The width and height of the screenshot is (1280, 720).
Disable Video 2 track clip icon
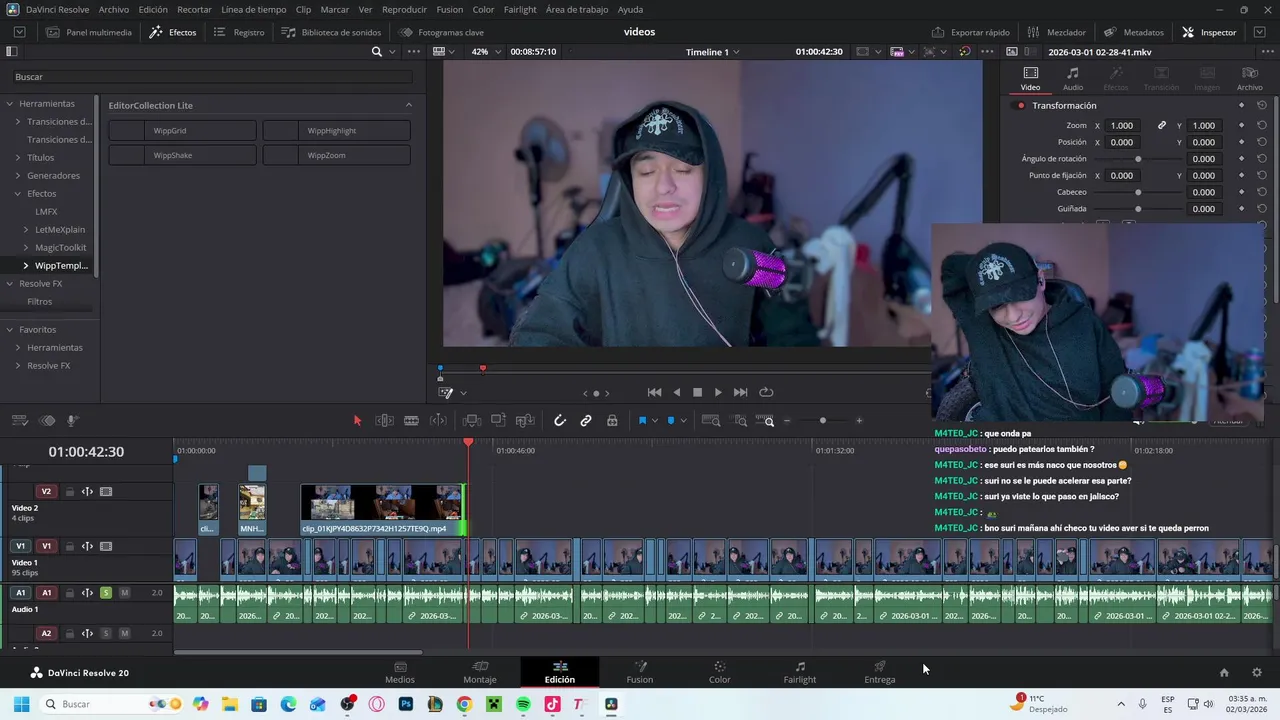coord(106,492)
